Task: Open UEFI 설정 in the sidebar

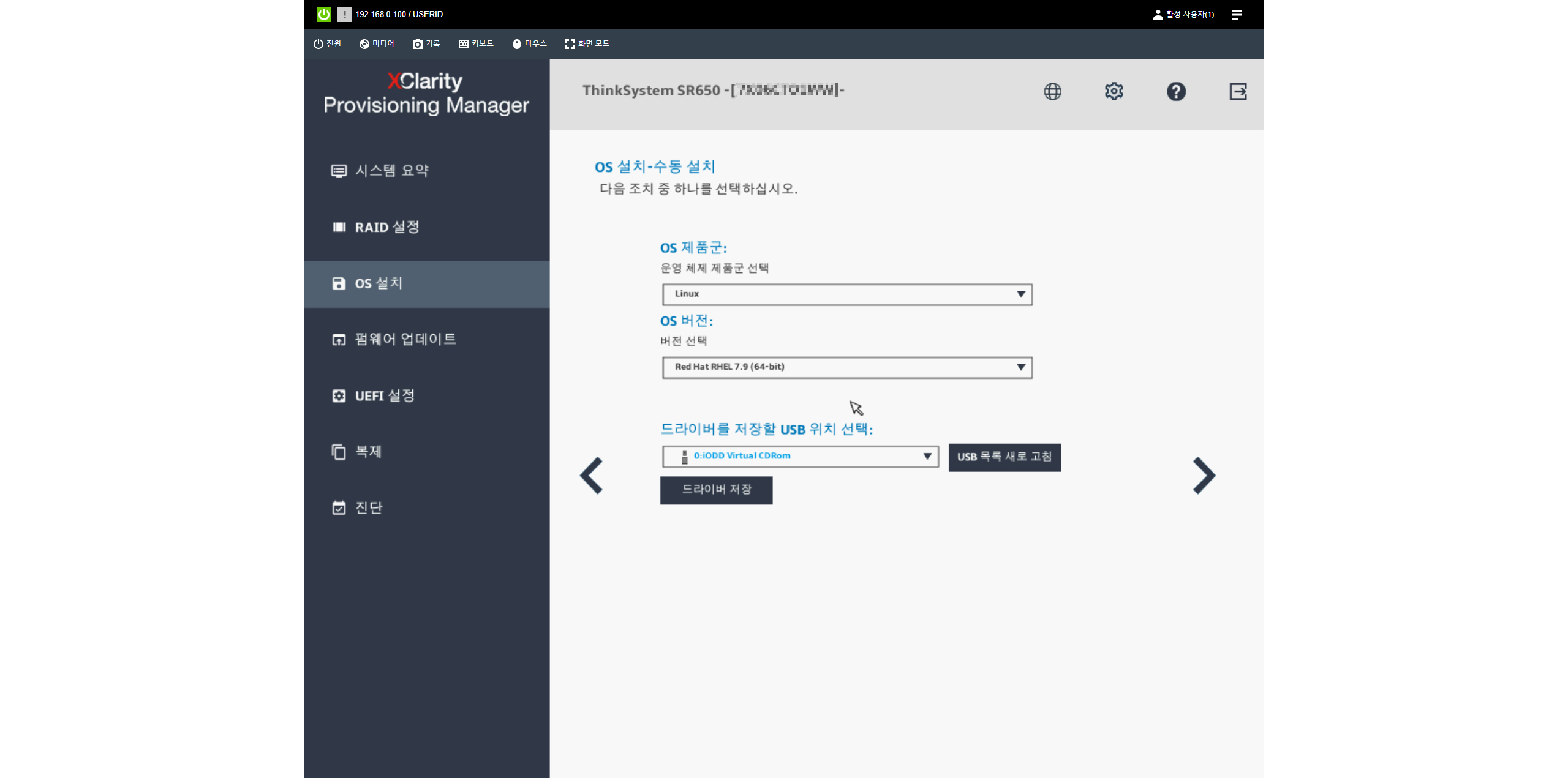Action: pyautogui.click(x=384, y=395)
